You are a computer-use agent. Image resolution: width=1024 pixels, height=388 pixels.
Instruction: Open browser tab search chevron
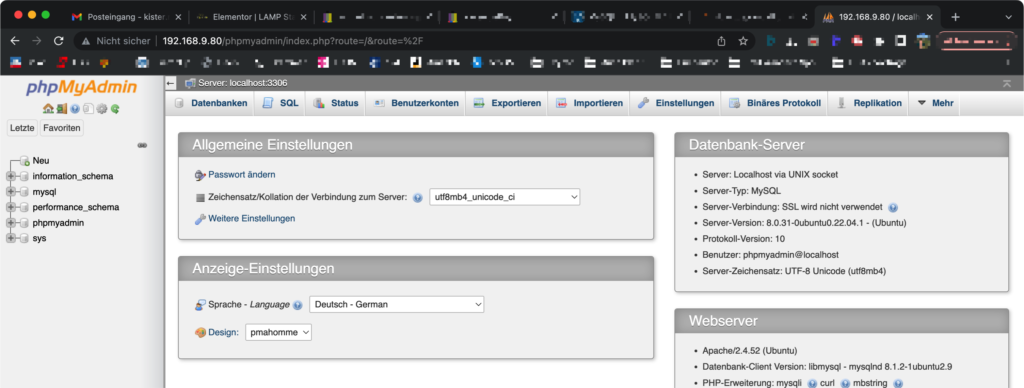(x=1008, y=16)
